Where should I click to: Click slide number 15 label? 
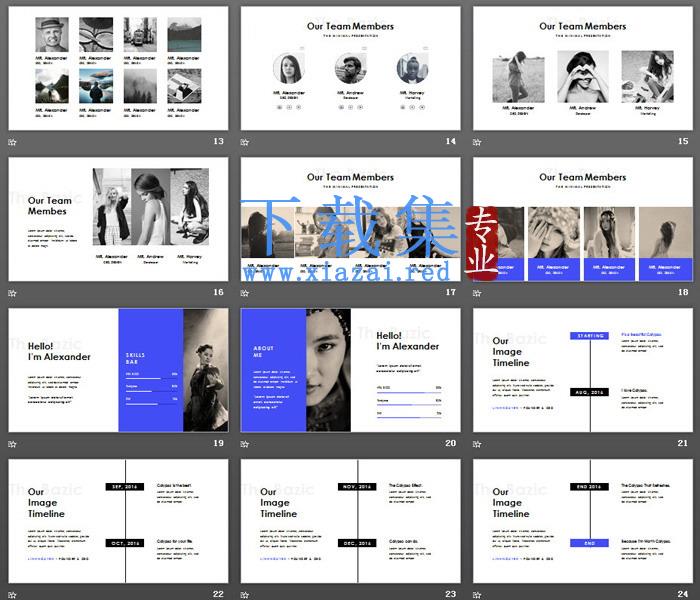tap(683, 141)
